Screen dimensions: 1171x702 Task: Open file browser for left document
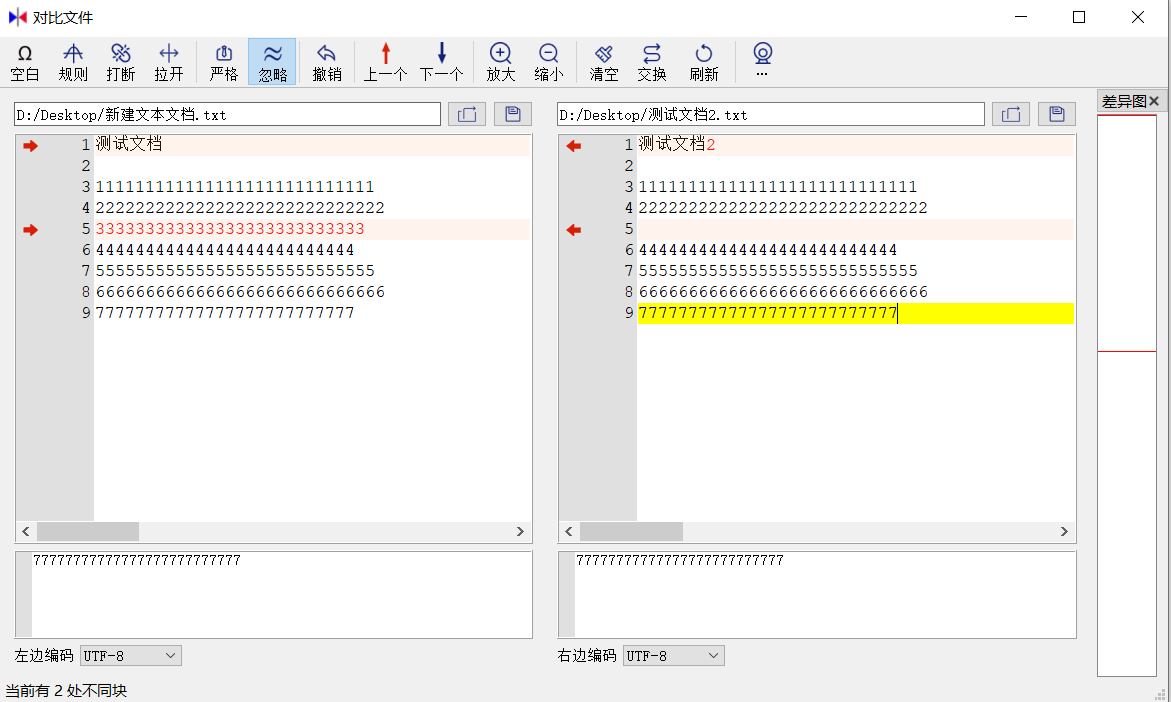click(467, 114)
